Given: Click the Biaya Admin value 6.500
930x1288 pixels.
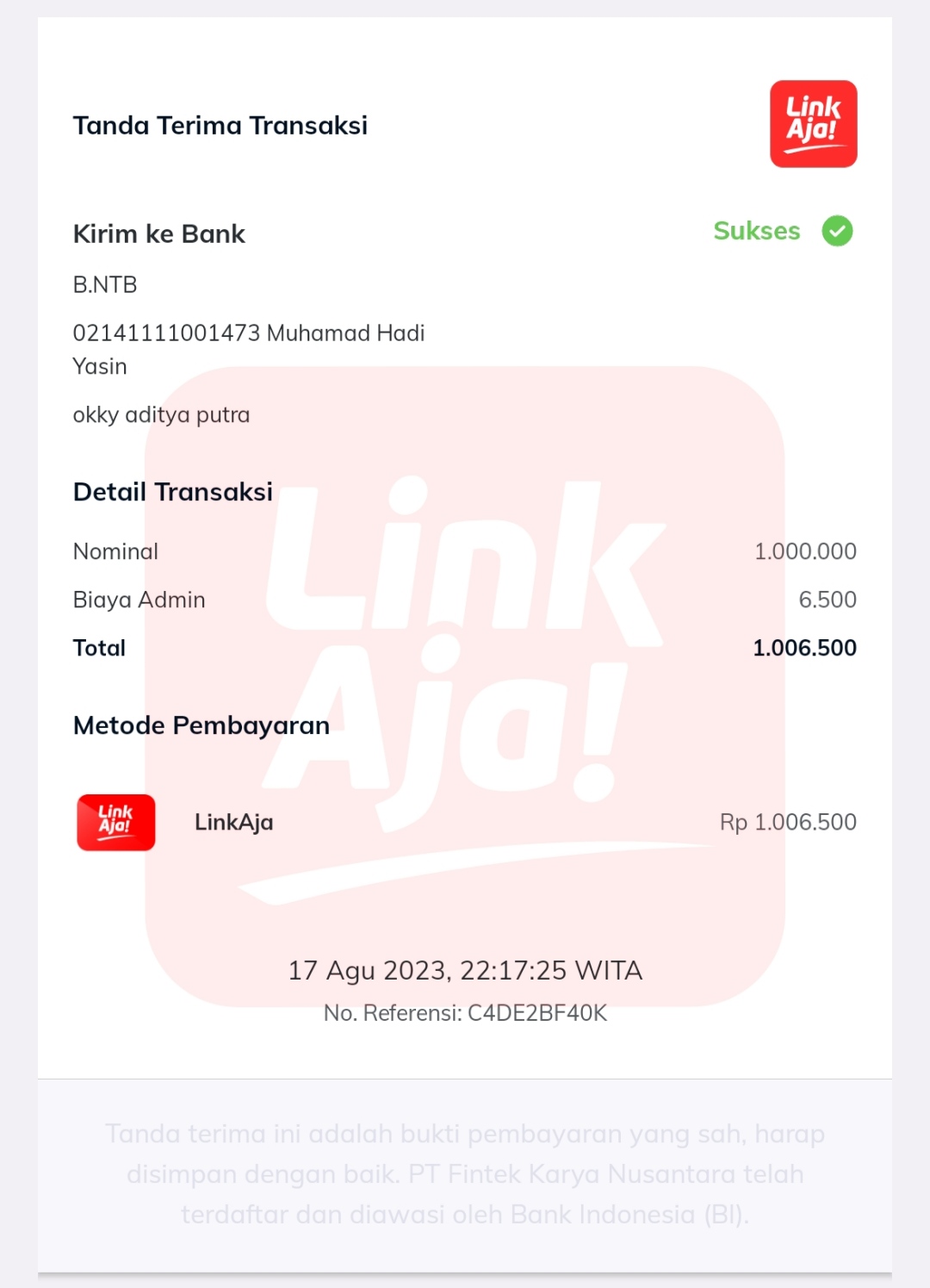Looking at the screenshot, I should (828, 600).
